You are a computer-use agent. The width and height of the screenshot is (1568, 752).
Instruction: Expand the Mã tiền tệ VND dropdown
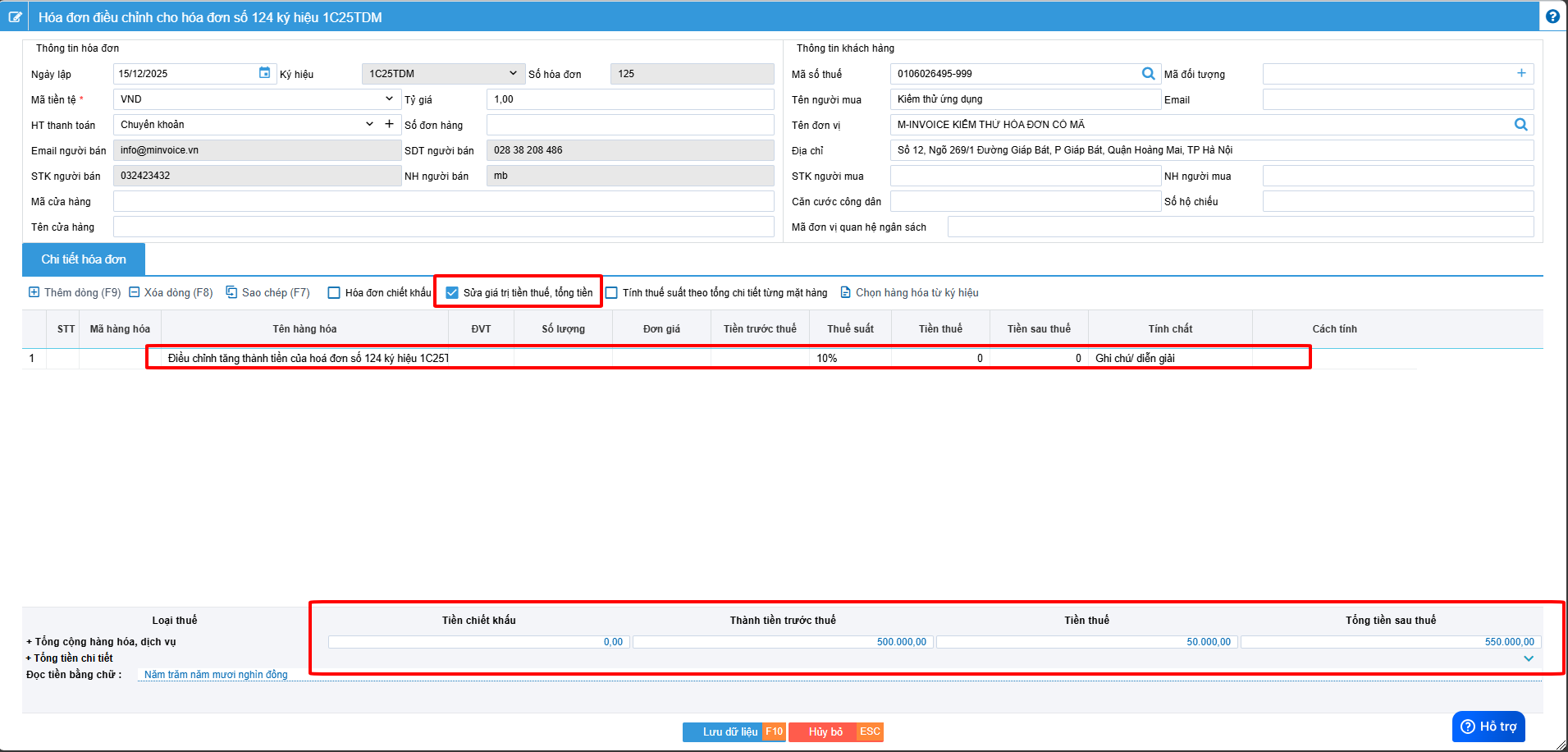click(389, 99)
